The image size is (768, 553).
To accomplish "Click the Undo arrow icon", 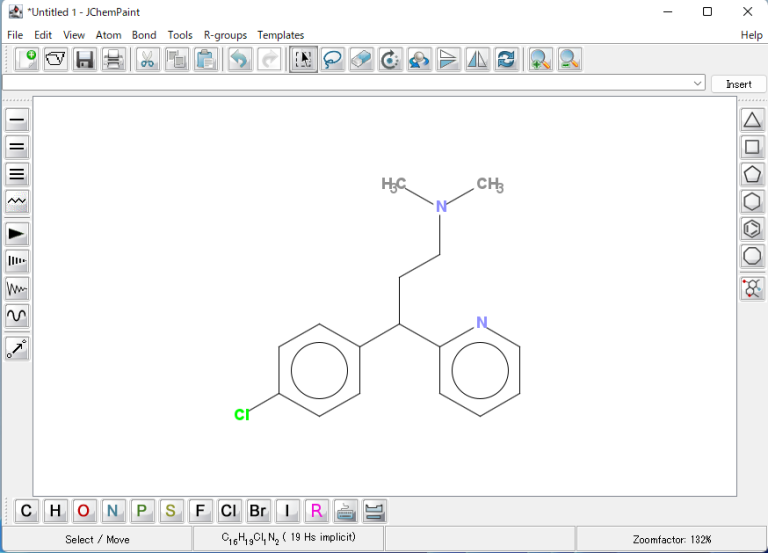I will click(240, 60).
